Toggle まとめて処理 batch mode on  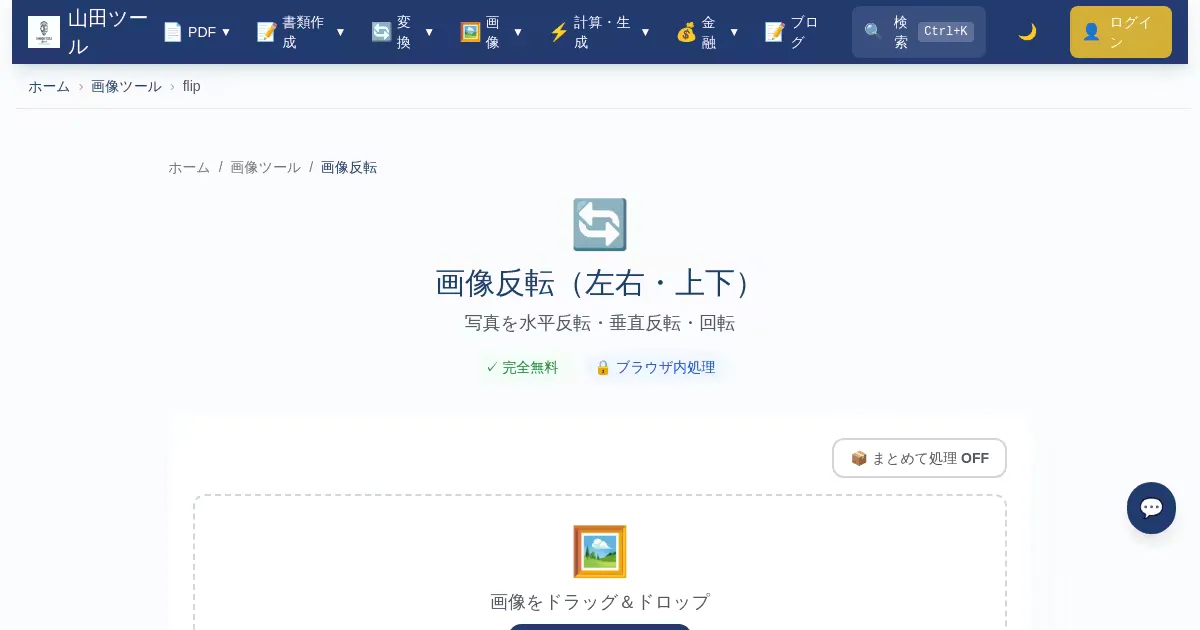click(x=919, y=458)
